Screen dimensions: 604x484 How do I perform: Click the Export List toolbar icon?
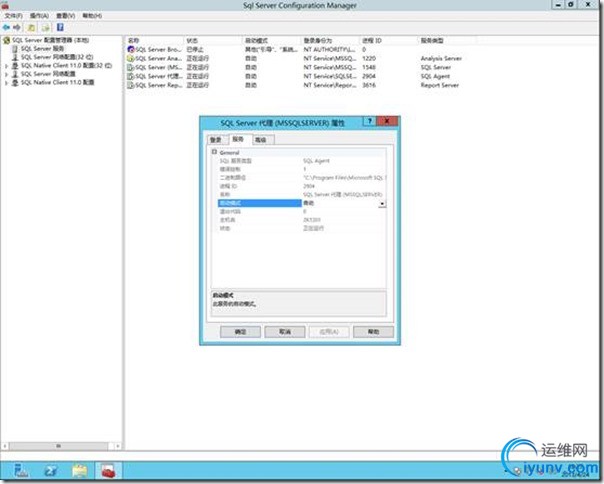pyautogui.click(x=46, y=27)
